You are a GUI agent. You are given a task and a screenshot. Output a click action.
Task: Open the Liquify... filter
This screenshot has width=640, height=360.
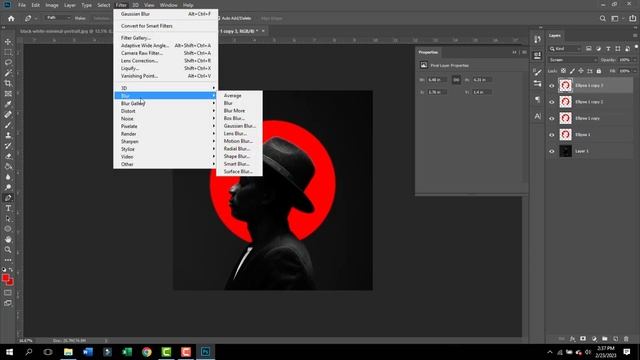point(165,68)
